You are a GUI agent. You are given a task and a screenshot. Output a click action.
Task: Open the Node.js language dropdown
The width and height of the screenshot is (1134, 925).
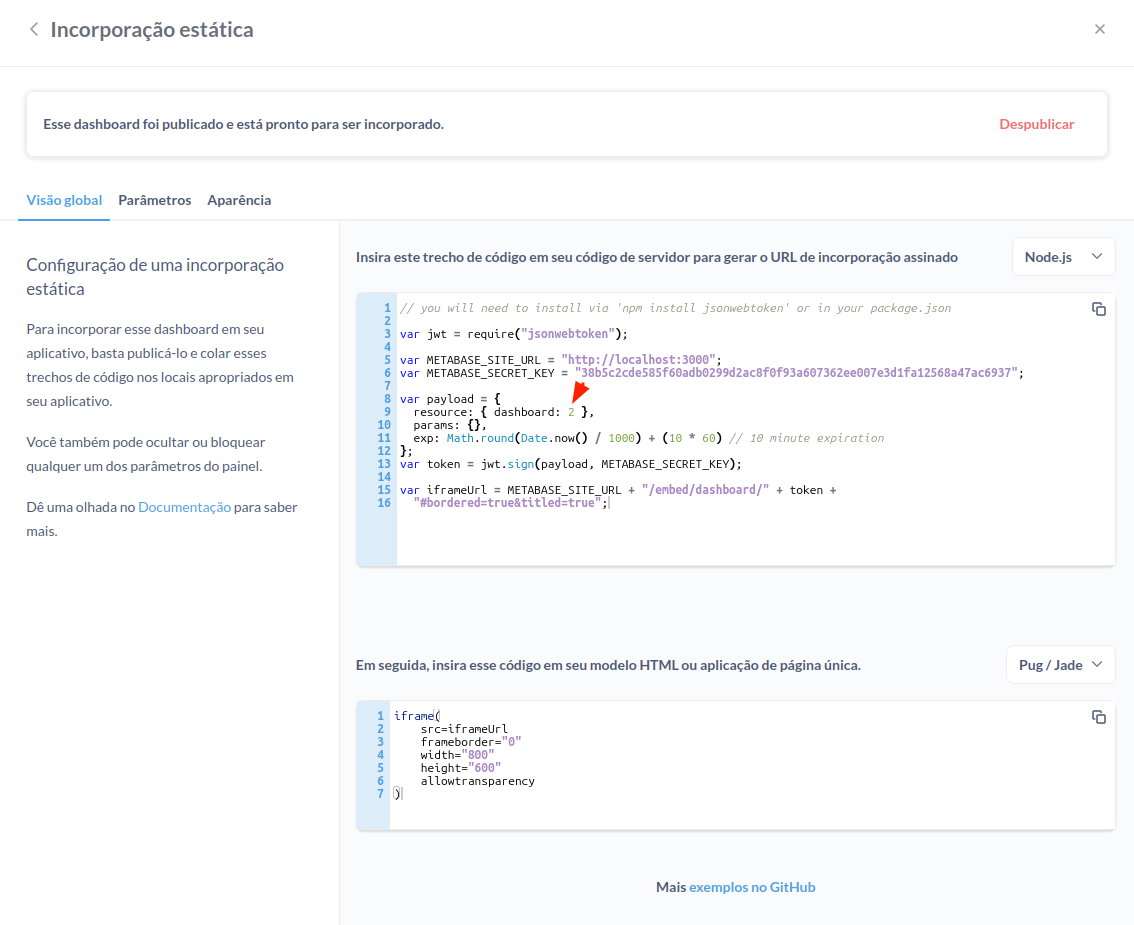point(1063,257)
